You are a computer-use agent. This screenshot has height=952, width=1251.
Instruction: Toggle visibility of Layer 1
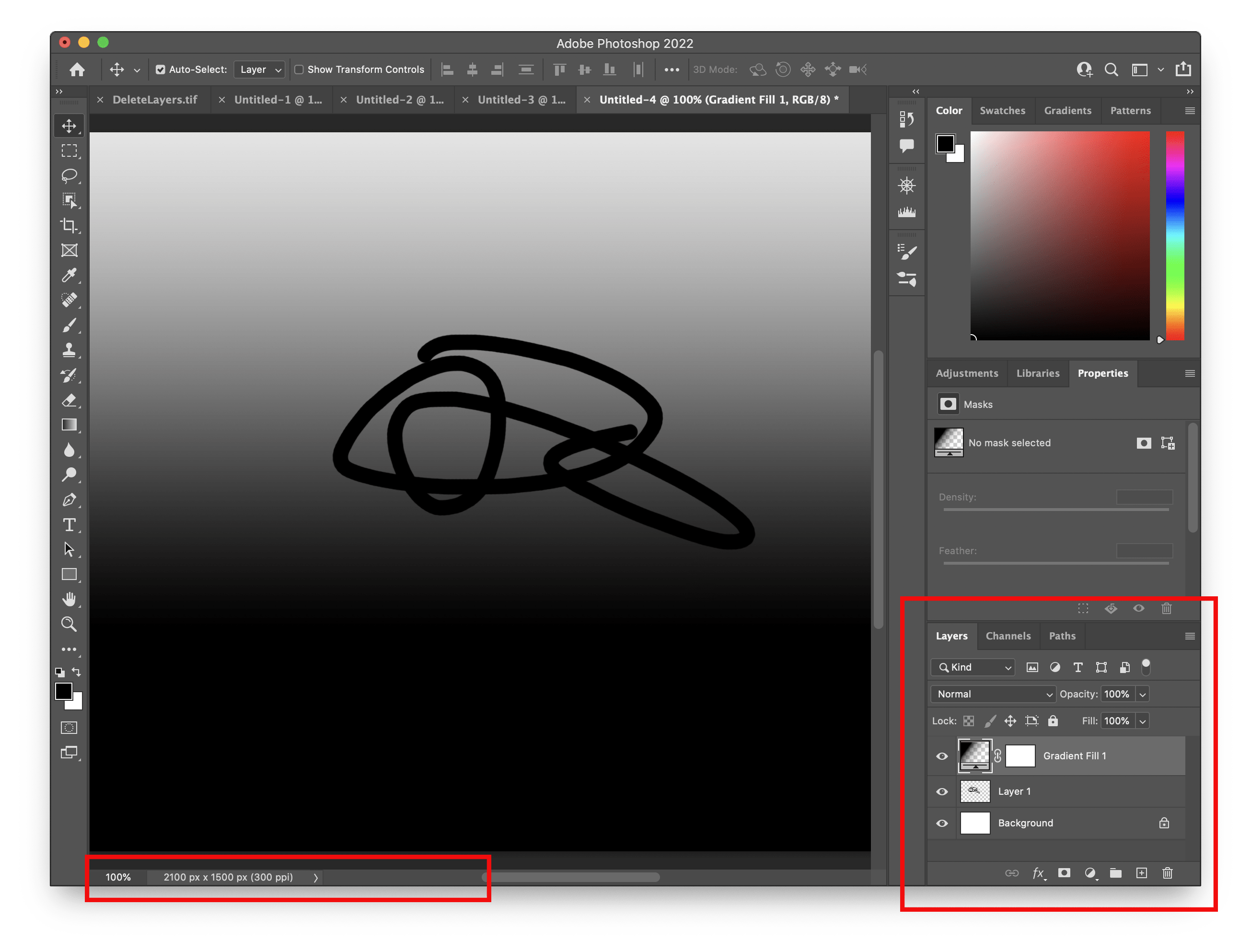tap(942, 791)
